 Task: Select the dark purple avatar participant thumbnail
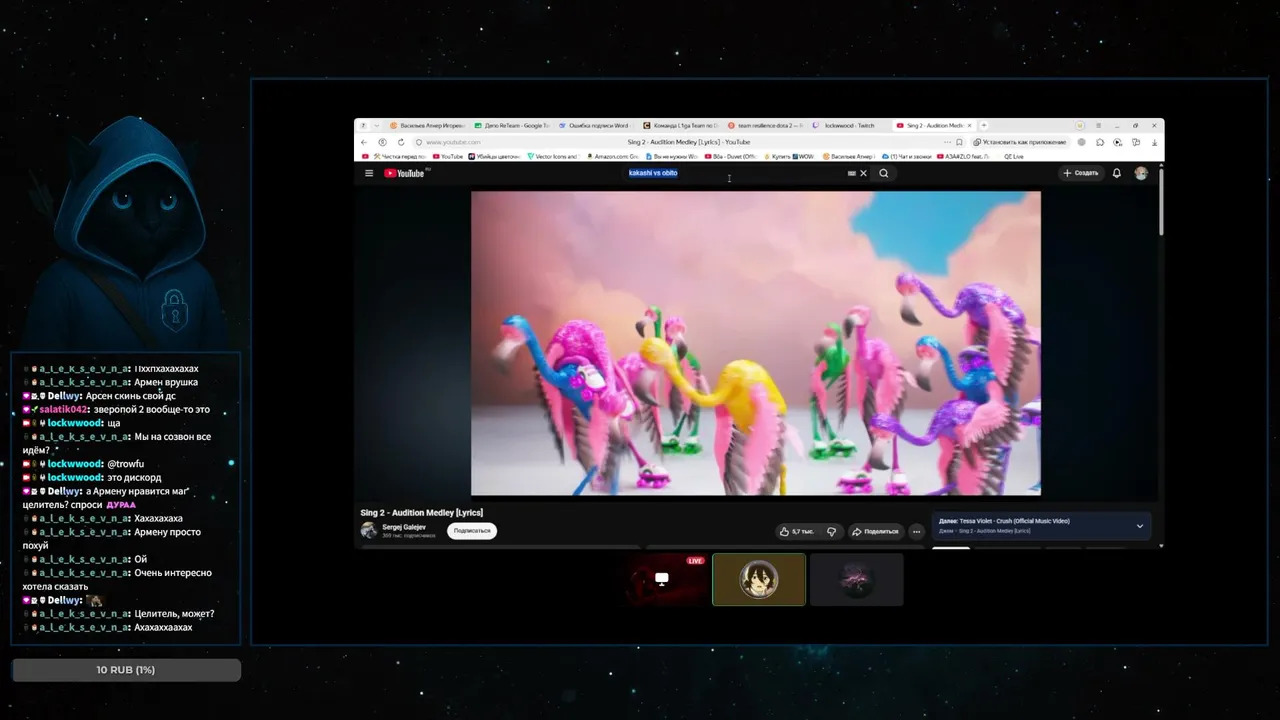857,580
